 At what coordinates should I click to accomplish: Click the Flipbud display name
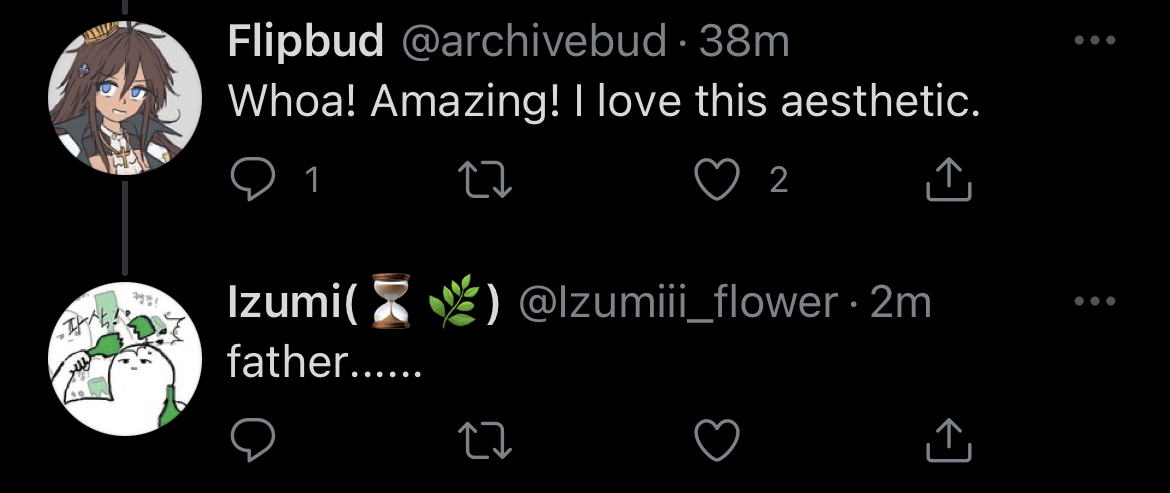point(306,42)
